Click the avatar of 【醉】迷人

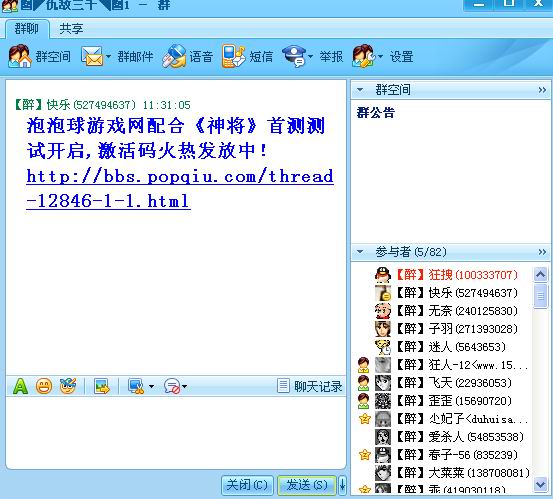pyautogui.click(x=383, y=347)
